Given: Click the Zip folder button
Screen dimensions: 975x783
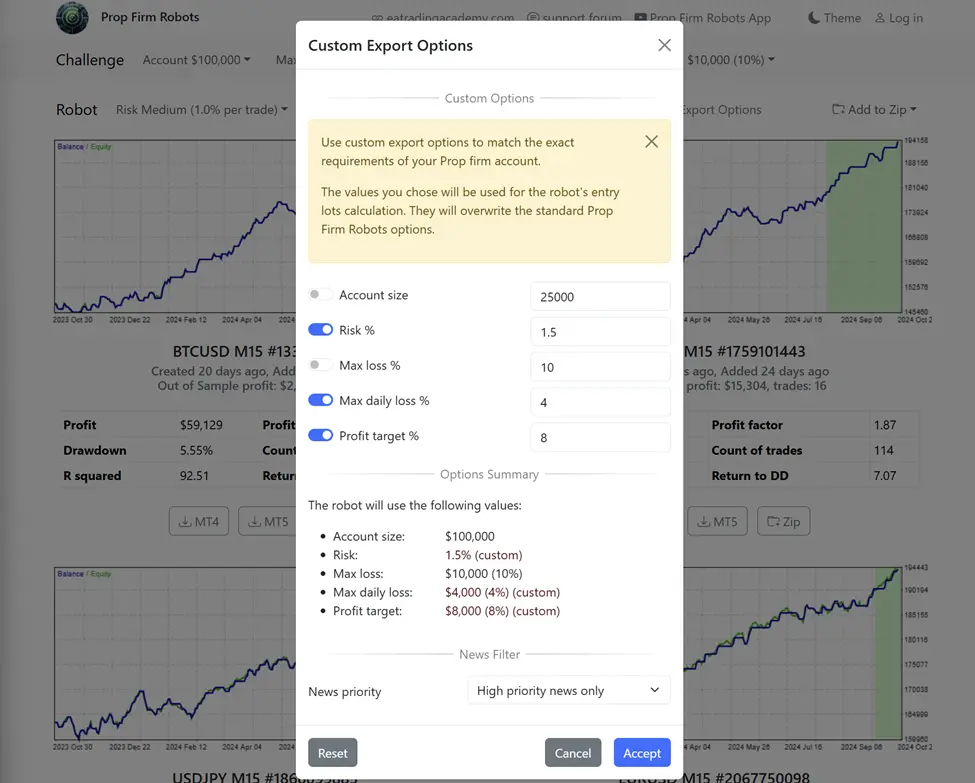Looking at the screenshot, I should pos(783,521).
